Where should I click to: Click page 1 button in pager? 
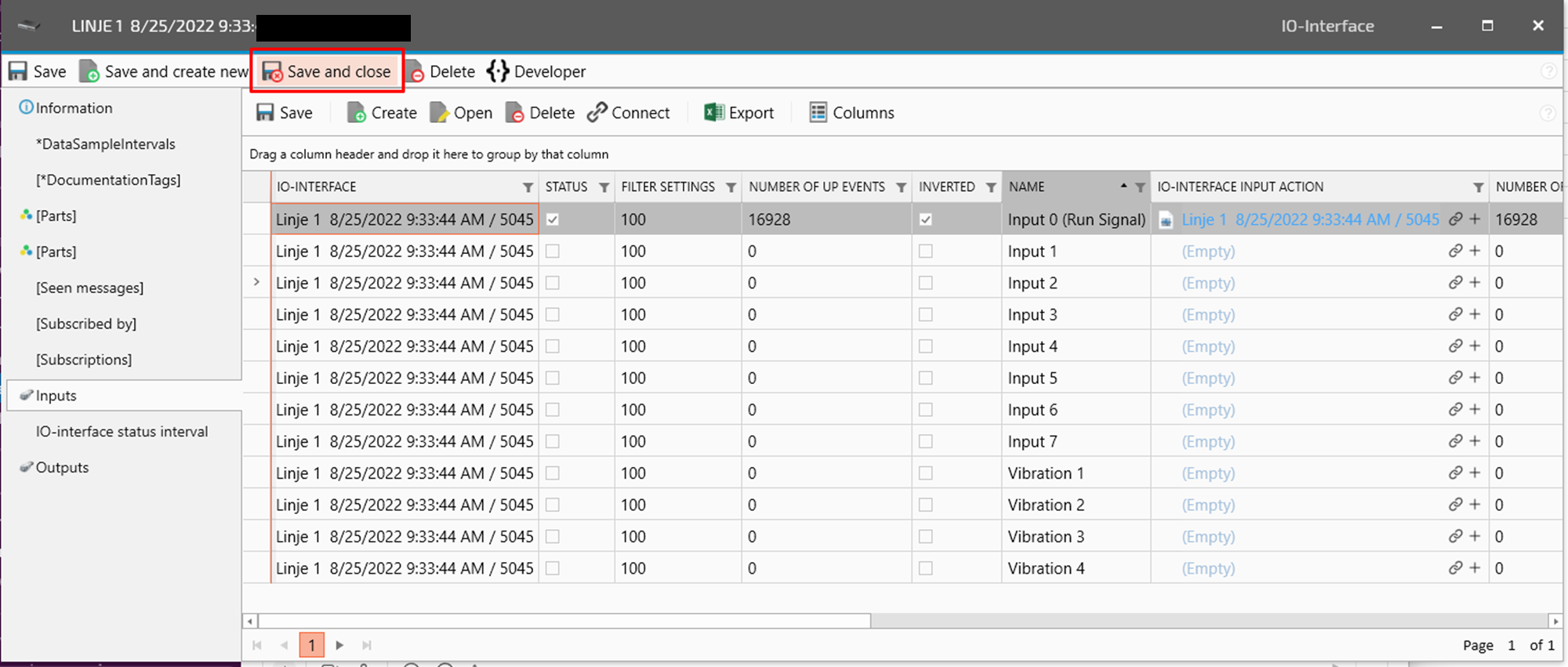tap(311, 645)
